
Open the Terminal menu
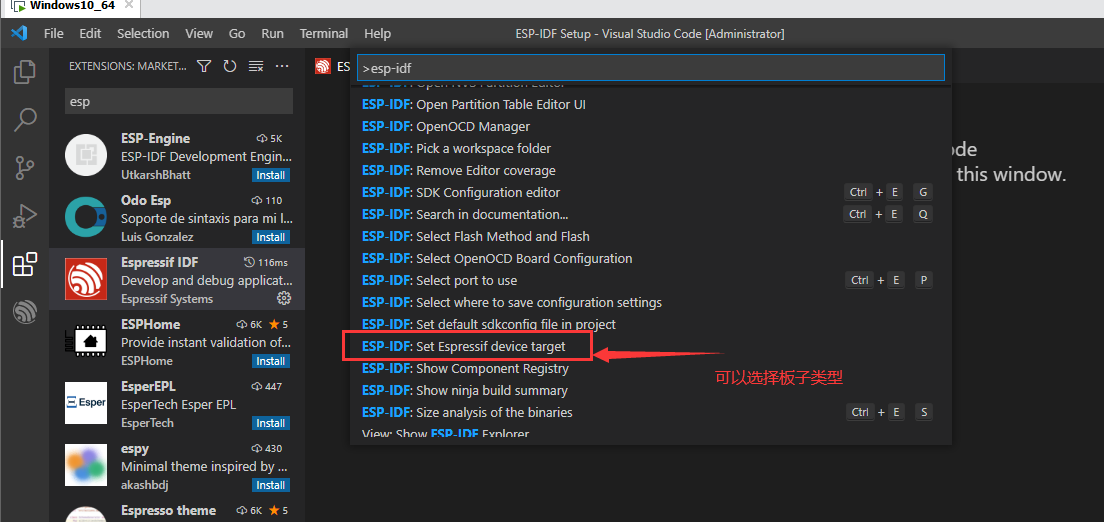324,33
